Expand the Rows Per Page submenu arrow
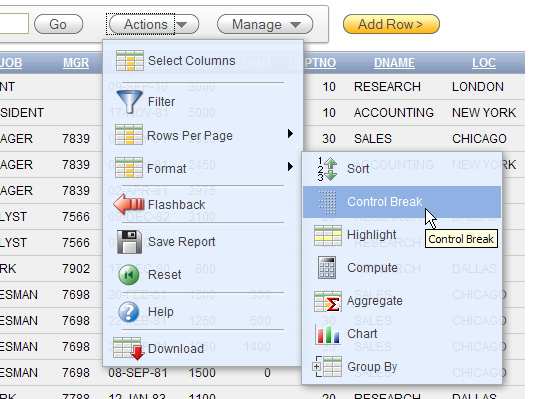Image resolution: width=533 pixels, height=399 pixels. click(x=290, y=134)
